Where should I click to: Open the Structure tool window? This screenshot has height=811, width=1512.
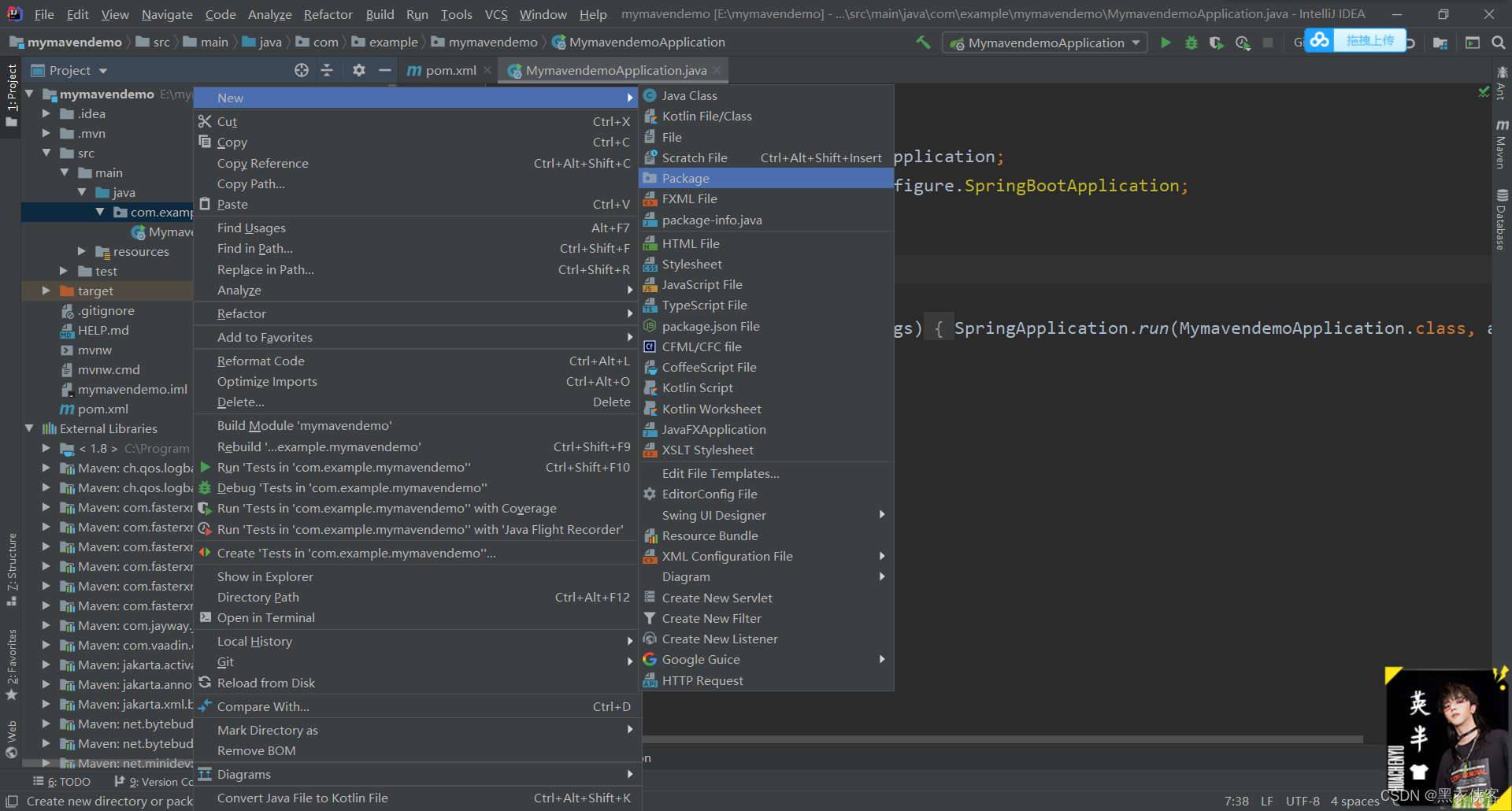pyautogui.click(x=11, y=568)
